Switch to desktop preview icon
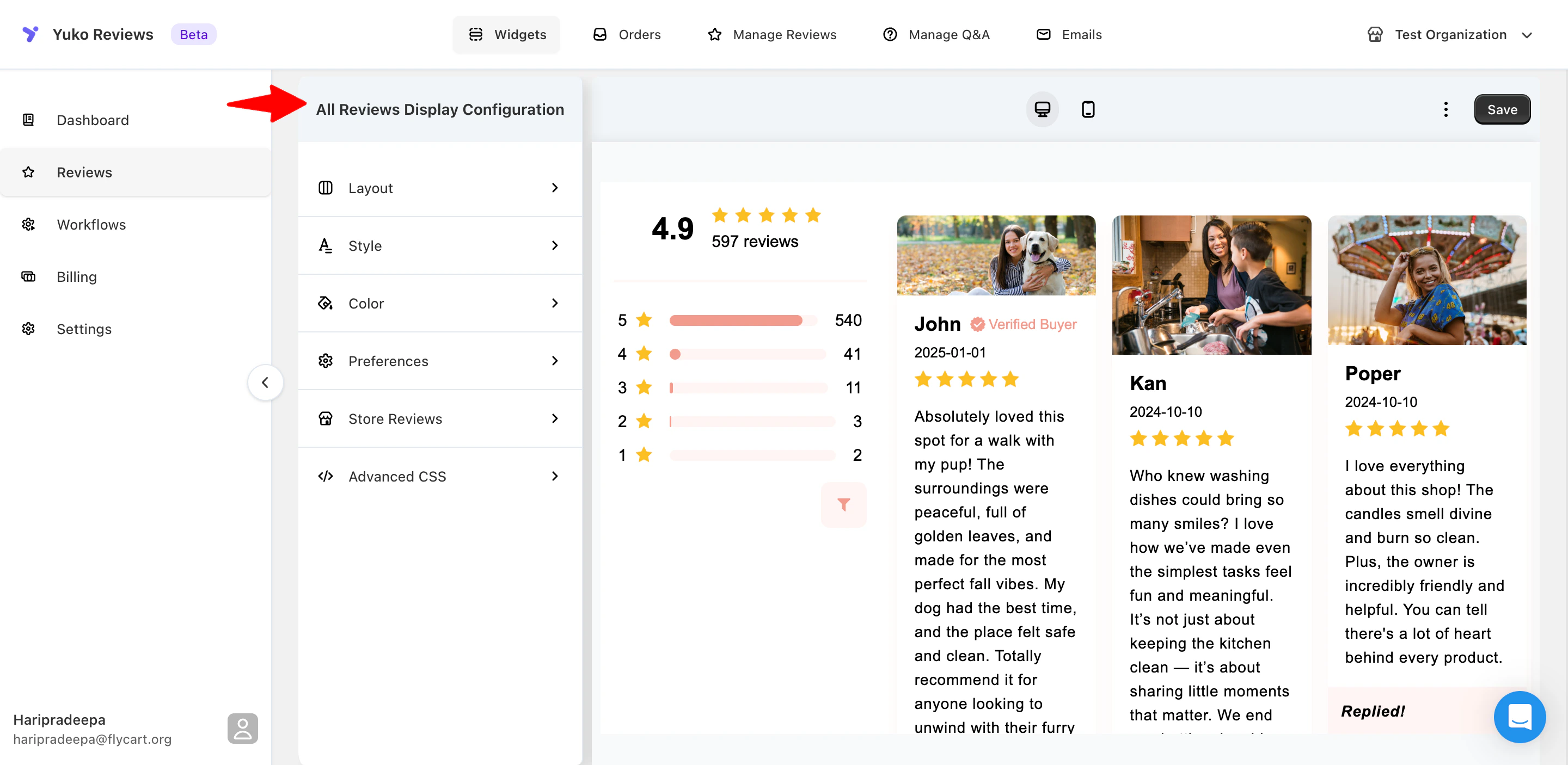1568x765 pixels. coord(1042,109)
